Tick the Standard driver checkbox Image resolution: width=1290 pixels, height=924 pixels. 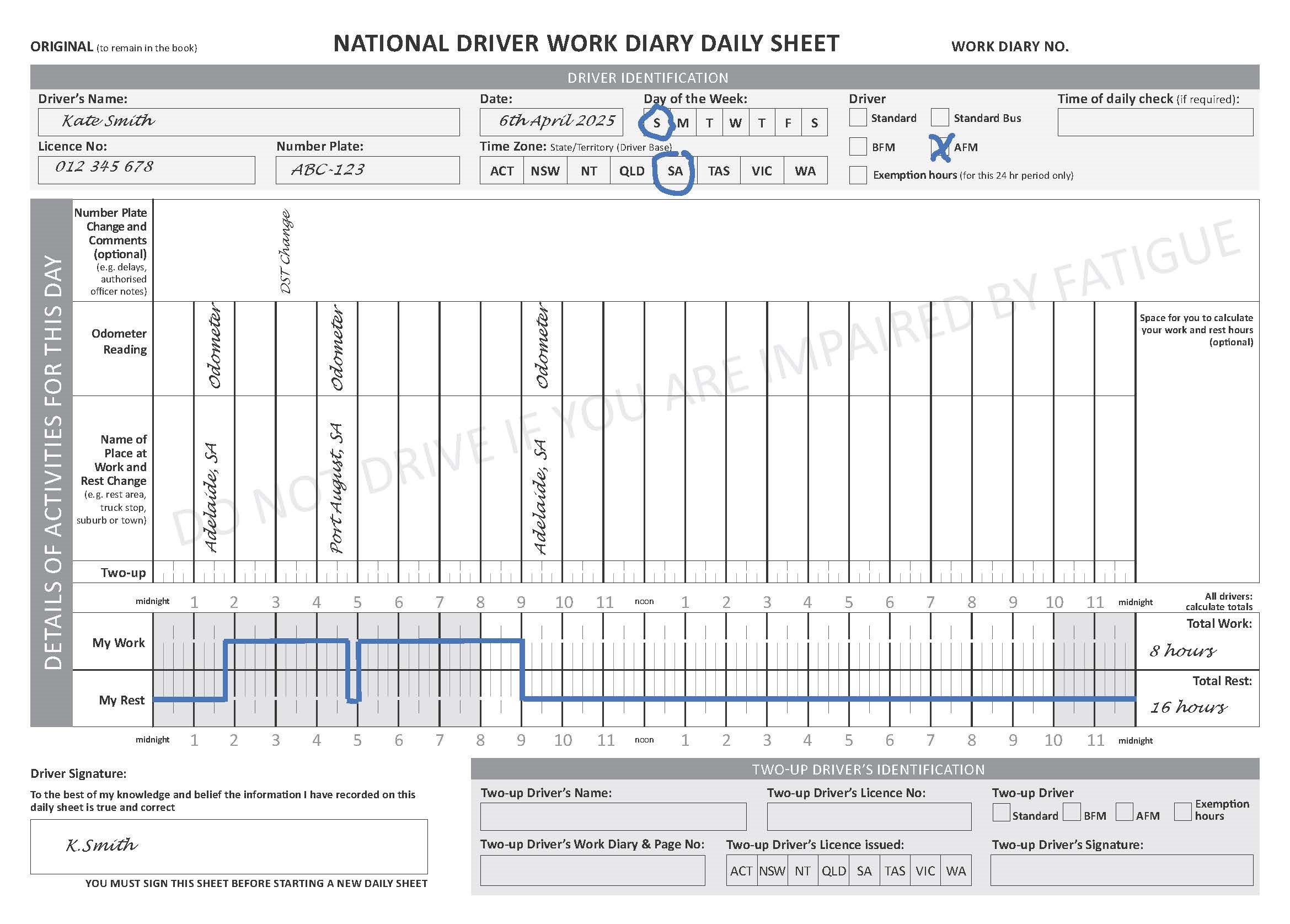pyautogui.click(x=859, y=118)
